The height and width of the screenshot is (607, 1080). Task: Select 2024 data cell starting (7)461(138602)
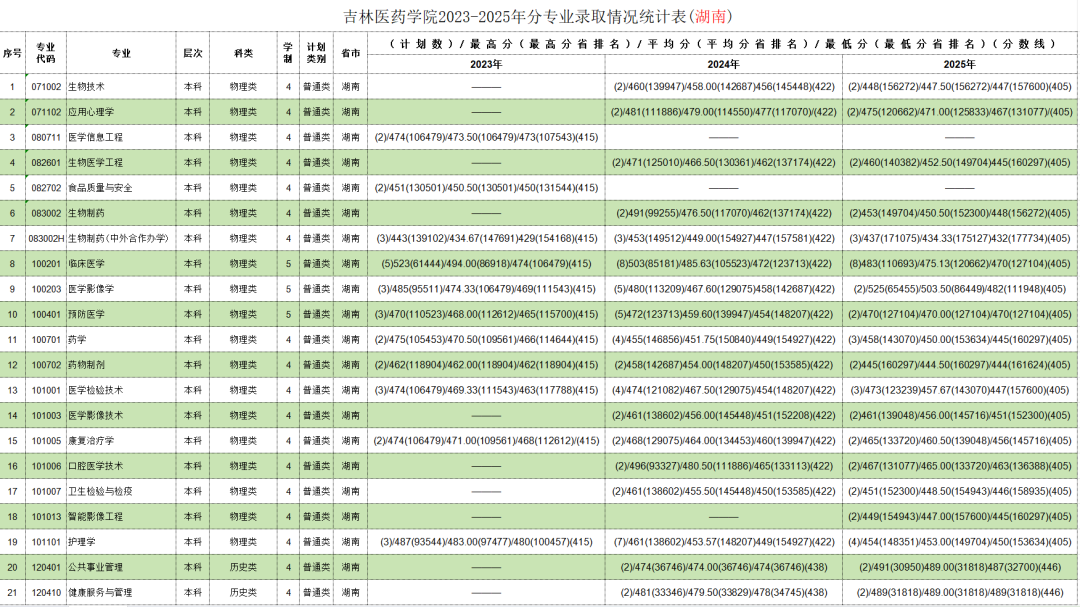(723, 542)
